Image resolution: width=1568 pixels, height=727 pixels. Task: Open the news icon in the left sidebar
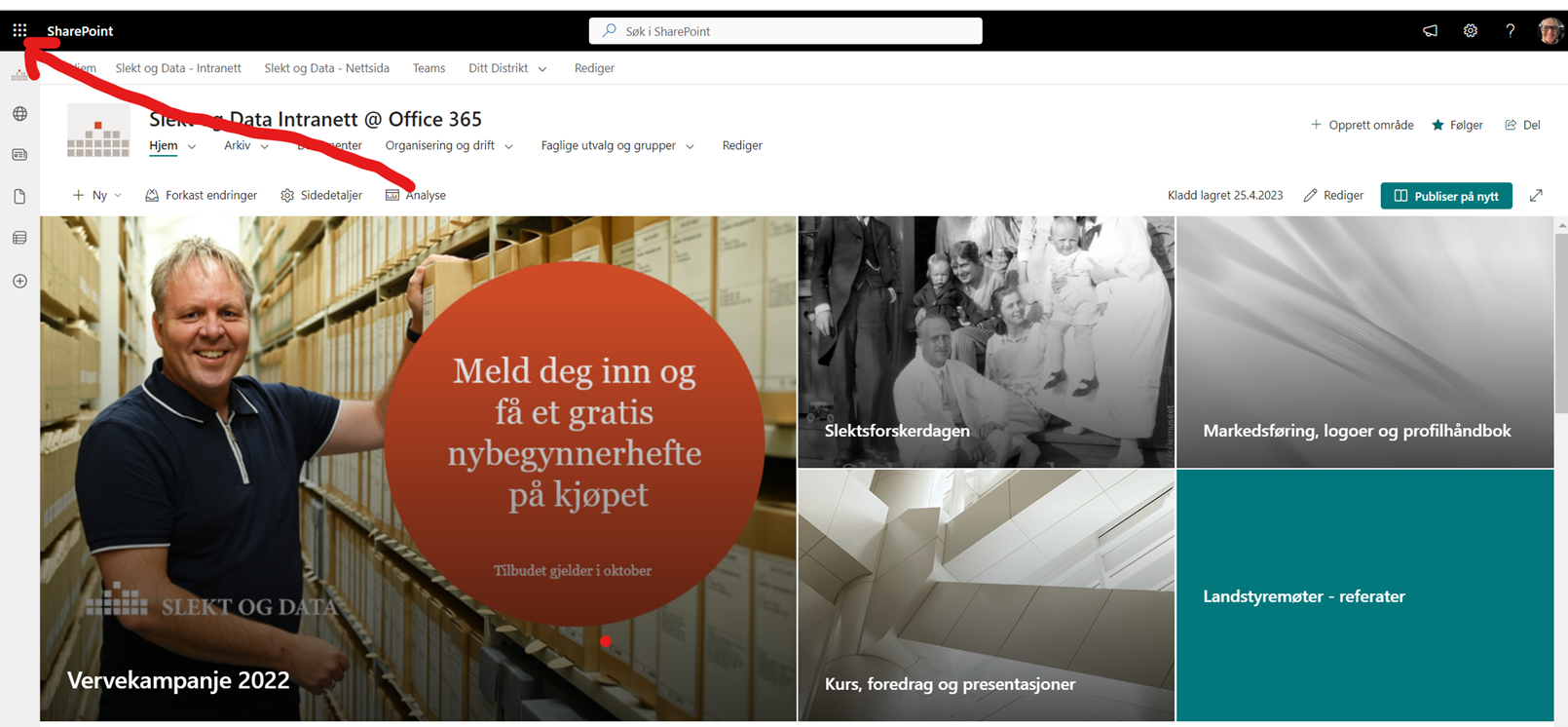coord(19,155)
